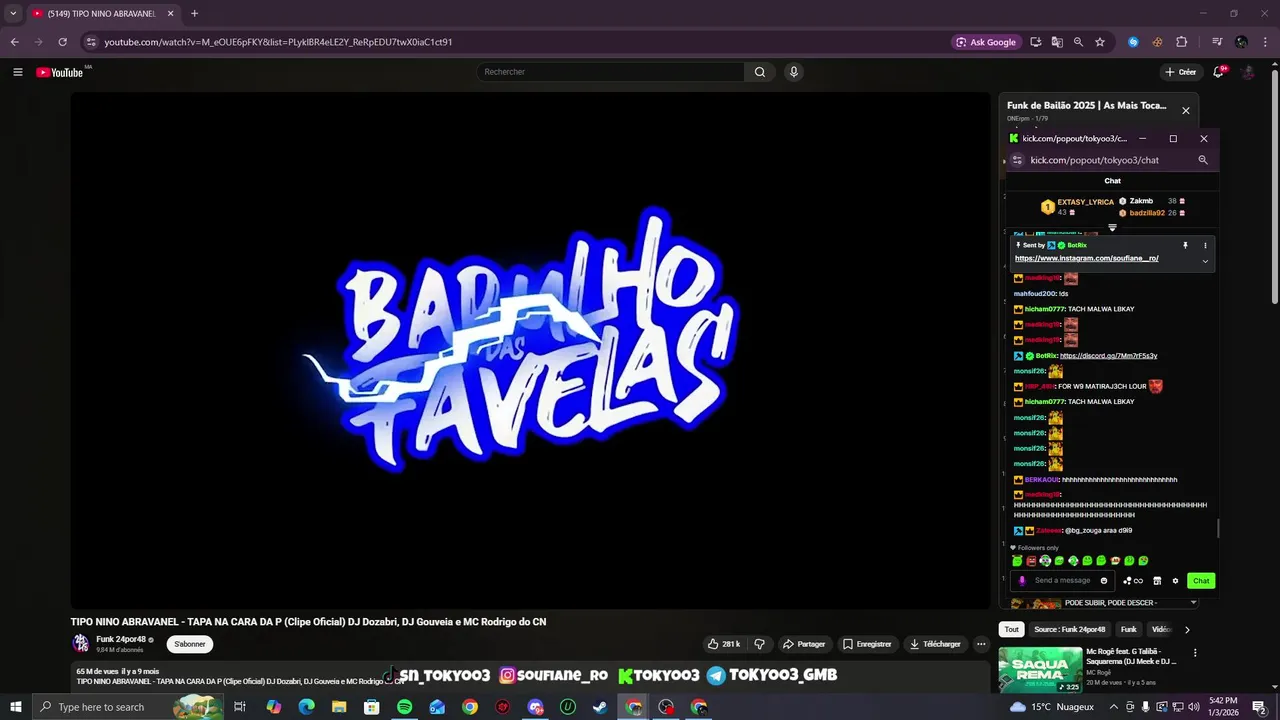Image resolution: width=1280 pixels, height=720 pixels.
Task: Click Ask Google in the address bar
Action: pyautogui.click(x=986, y=42)
